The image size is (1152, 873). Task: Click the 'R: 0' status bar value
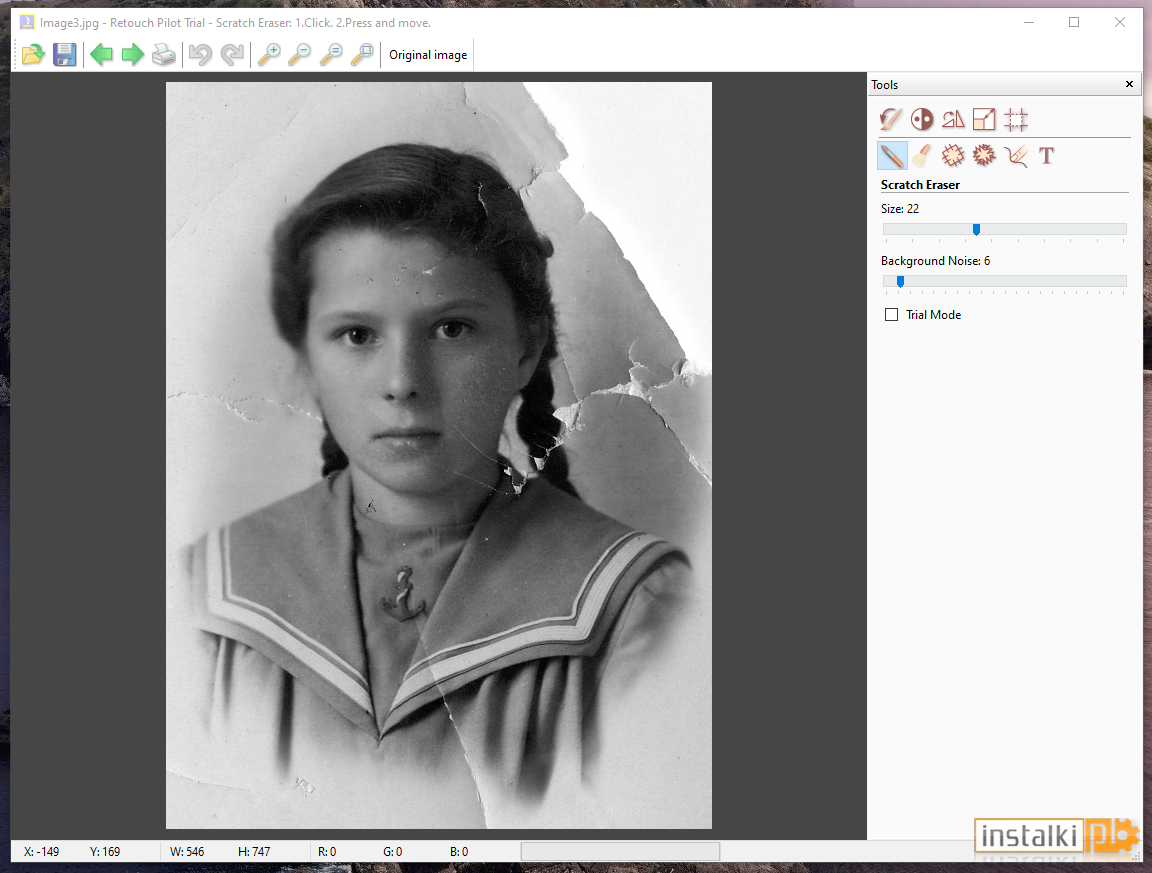pyautogui.click(x=327, y=852)
